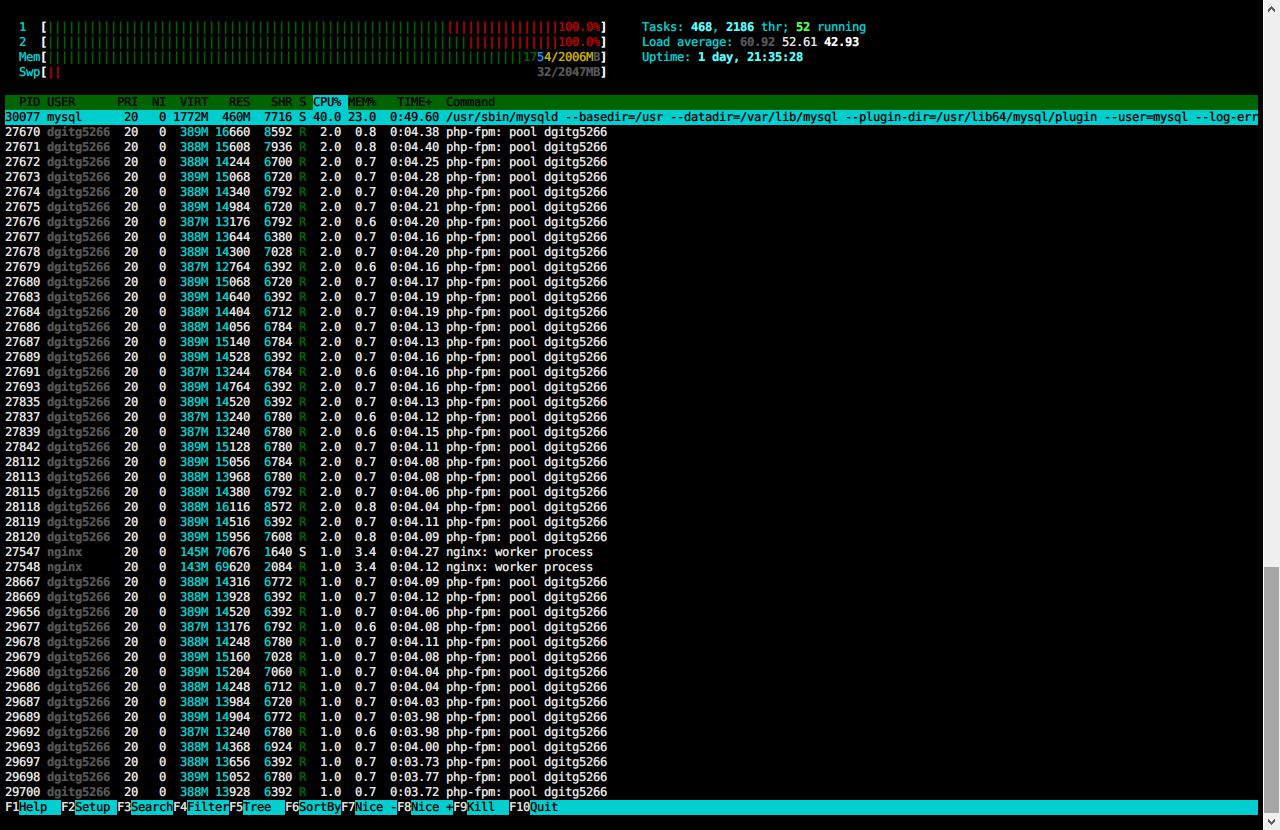
Task: Select the mysqld process row PID 30077
Action: (631, 117)
